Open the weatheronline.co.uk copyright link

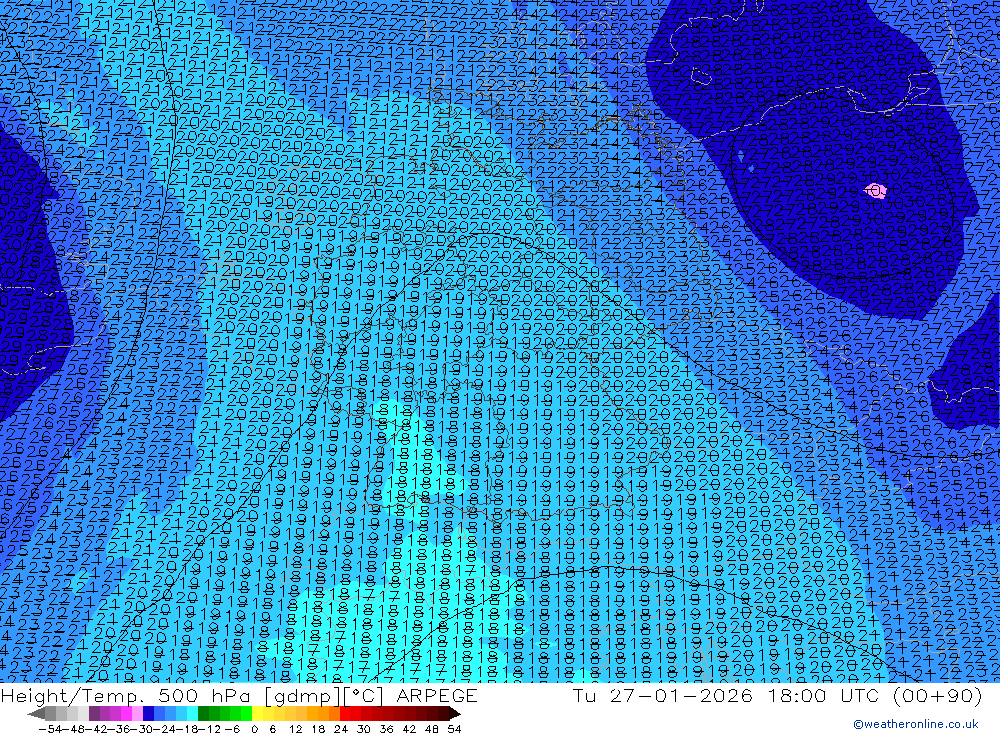coord(915,724)
